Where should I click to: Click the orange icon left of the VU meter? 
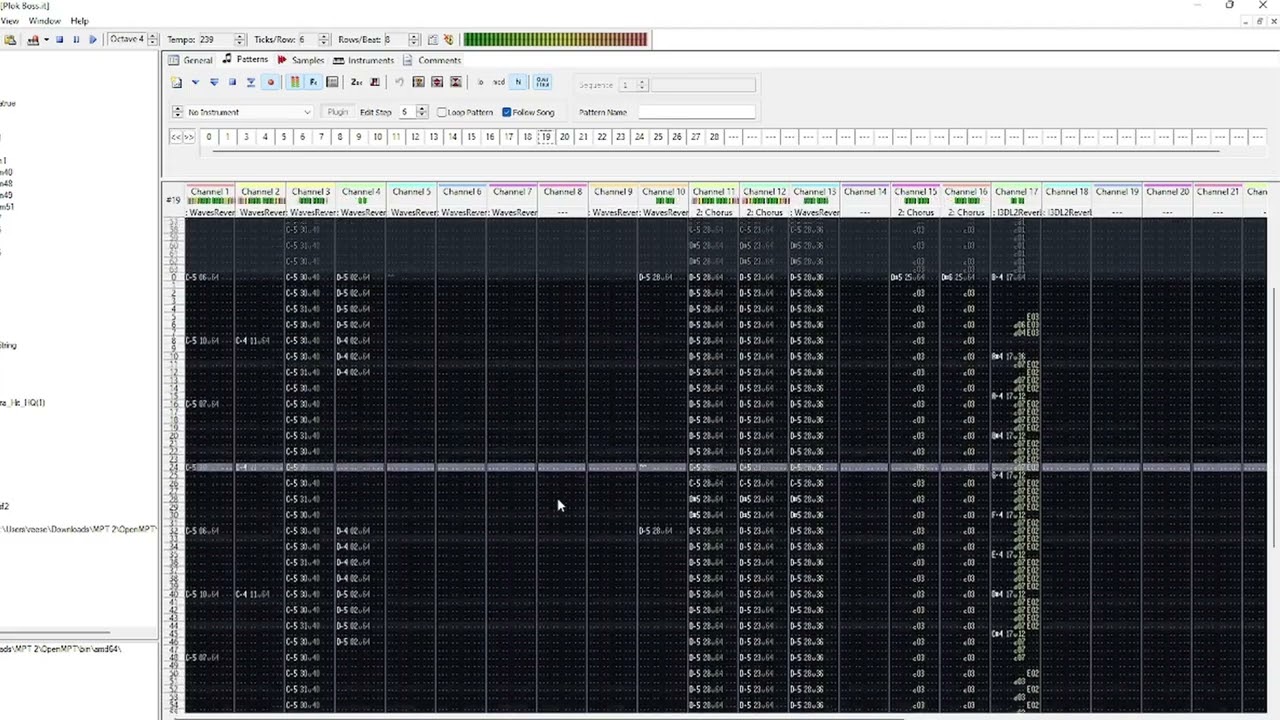pos(448,39)
